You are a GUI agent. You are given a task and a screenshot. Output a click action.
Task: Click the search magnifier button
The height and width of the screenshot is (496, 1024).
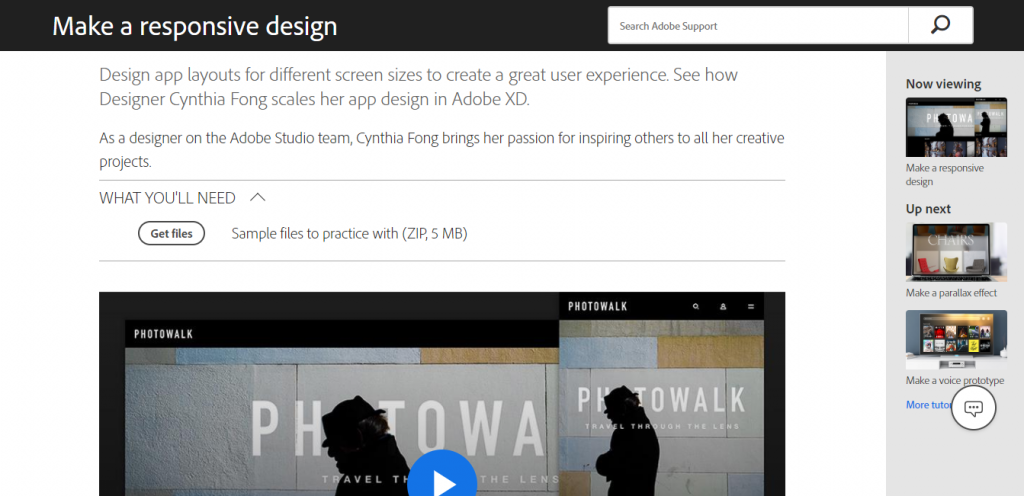click(940, 25)
